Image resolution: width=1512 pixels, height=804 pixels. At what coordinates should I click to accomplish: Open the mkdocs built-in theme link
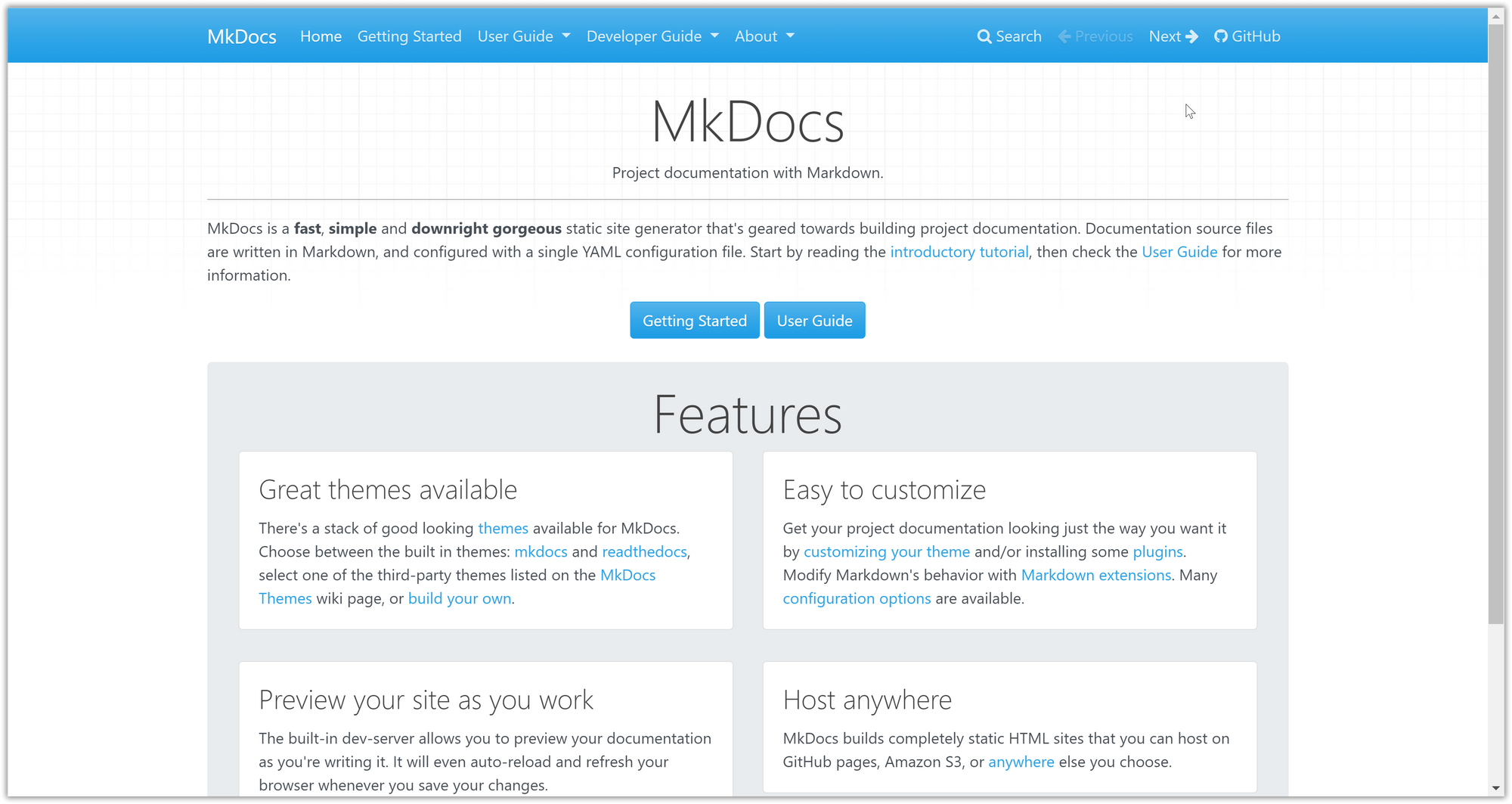click(x=541, y=551)
